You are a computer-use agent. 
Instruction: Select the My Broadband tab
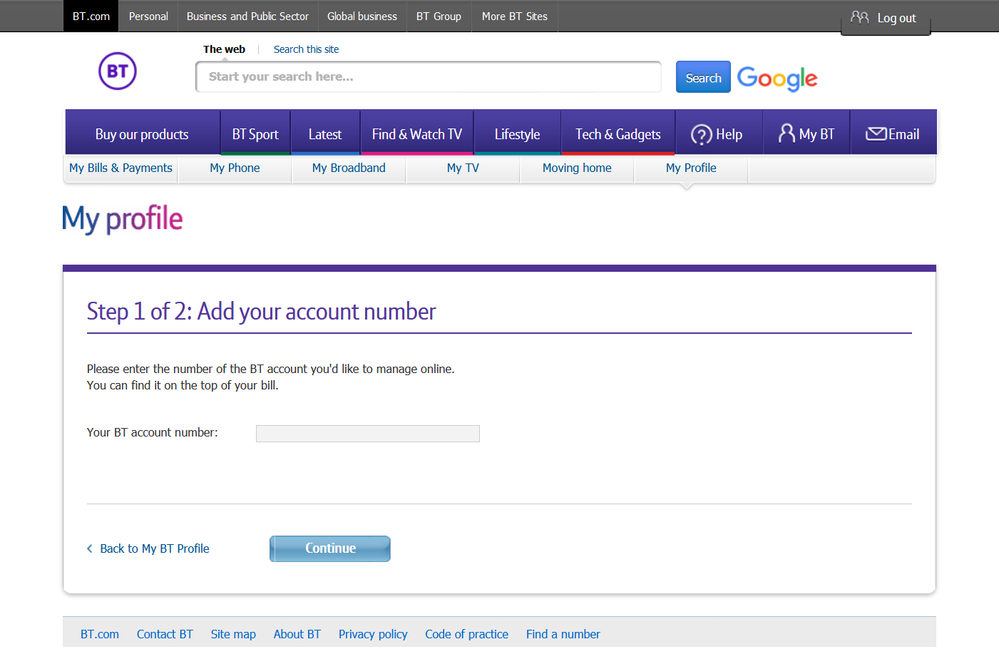[x=348, y=168]
